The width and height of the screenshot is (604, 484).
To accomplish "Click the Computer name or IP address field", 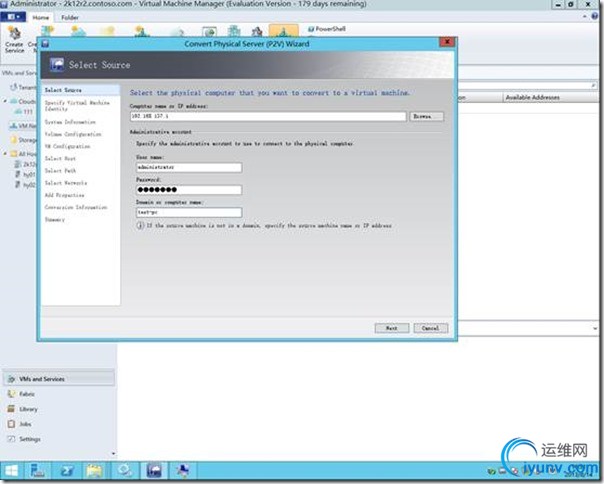I will [x=268, y=116].
